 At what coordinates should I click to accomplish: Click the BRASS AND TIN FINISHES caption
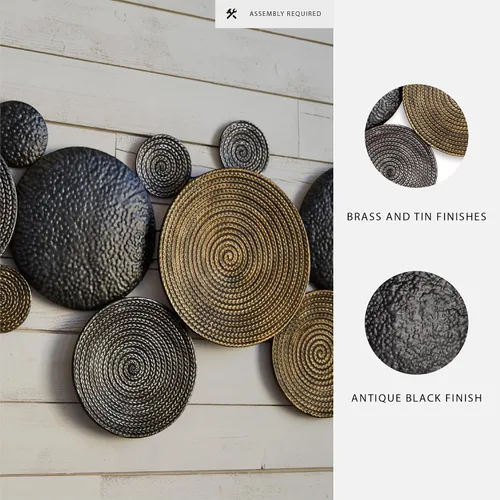click(417, 217)
